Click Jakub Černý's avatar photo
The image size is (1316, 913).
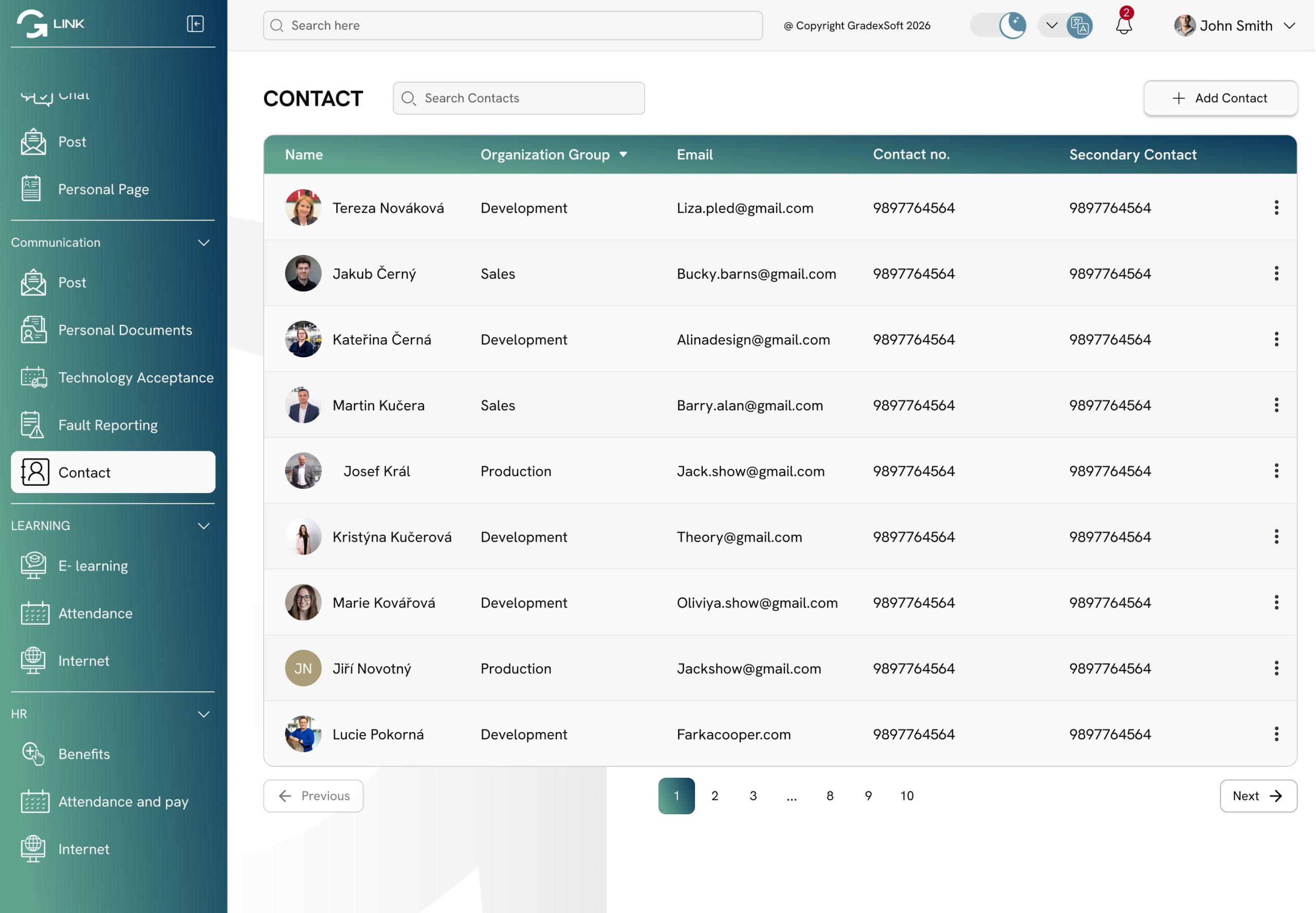(303, 273)
